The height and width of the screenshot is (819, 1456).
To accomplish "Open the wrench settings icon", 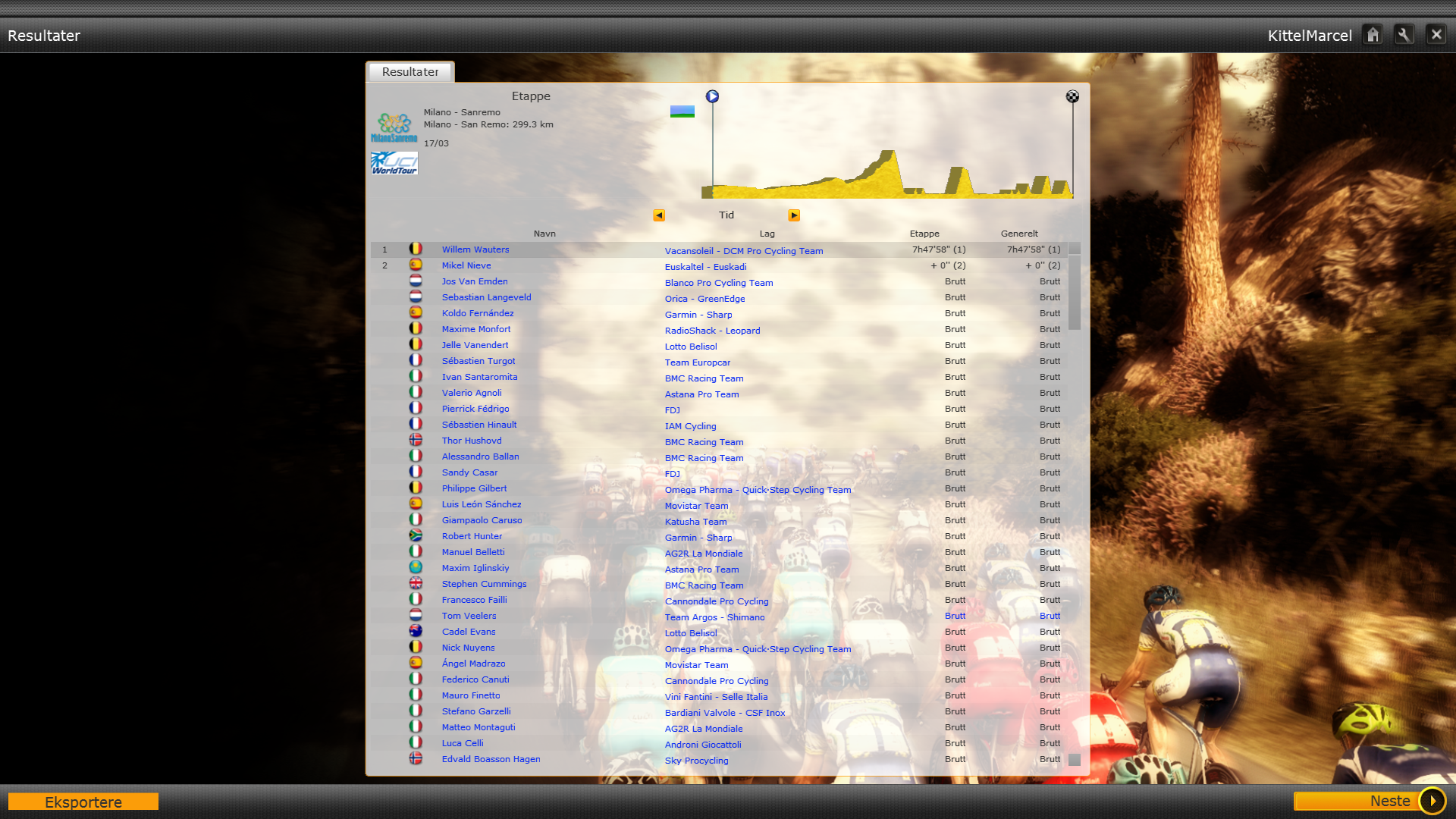I will coord(1404,35).
